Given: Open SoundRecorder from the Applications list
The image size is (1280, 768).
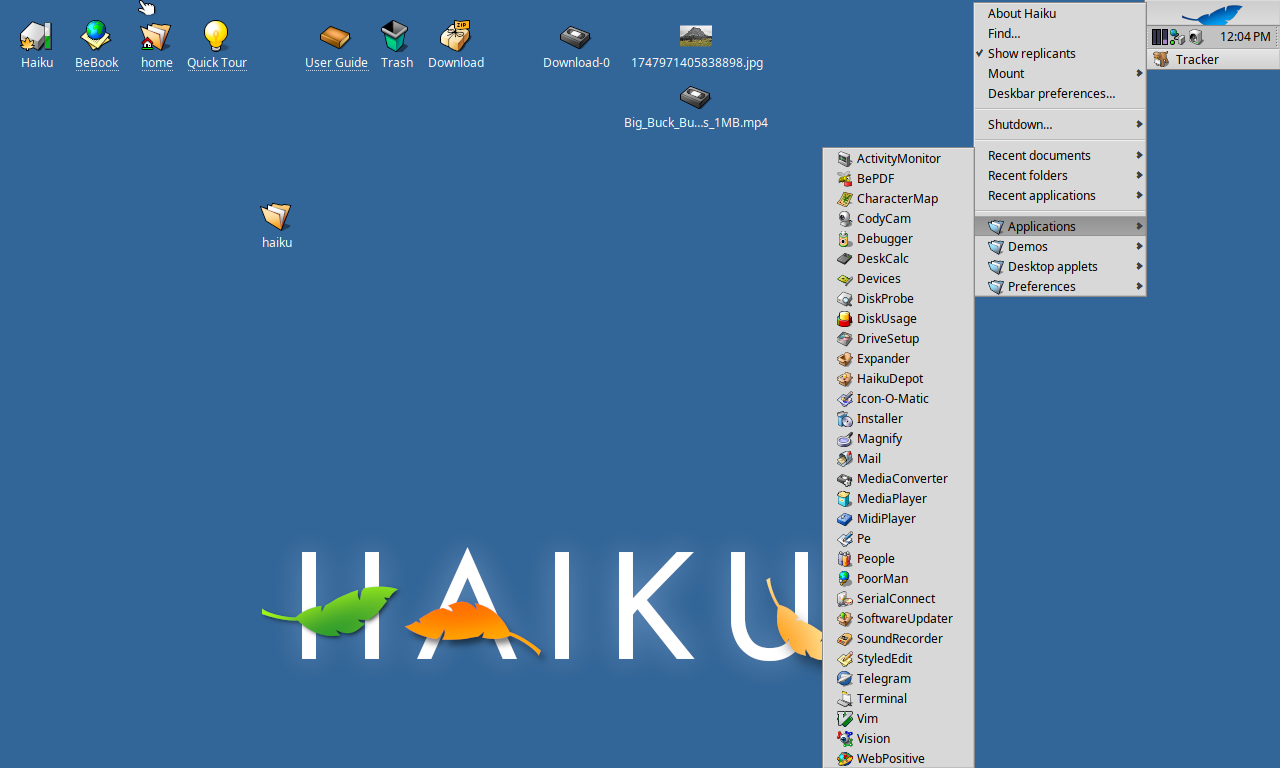Looking at the screenshot, I should point(898,638).
